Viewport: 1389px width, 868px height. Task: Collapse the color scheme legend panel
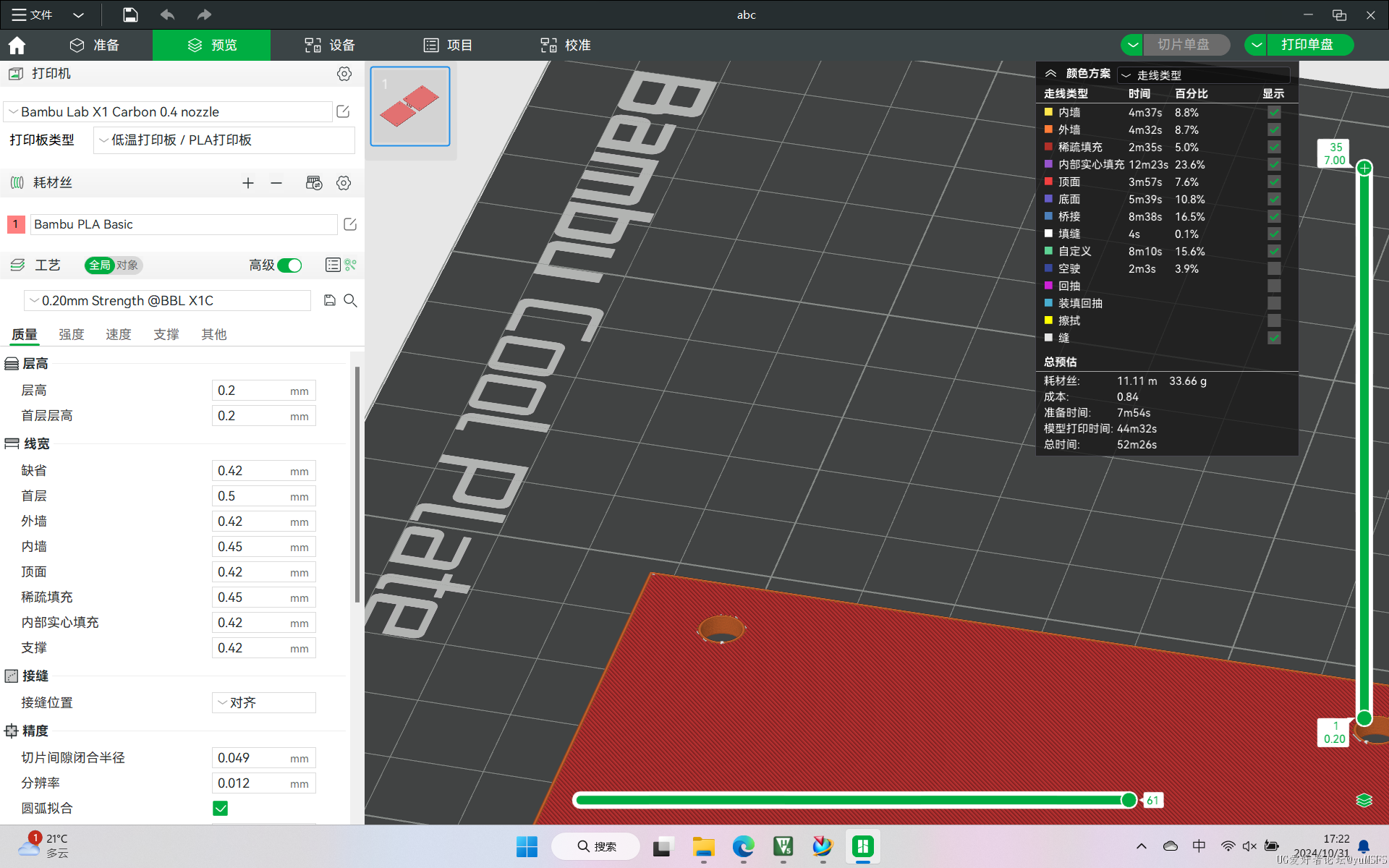pyautogui.click(x=1051, y=74)
